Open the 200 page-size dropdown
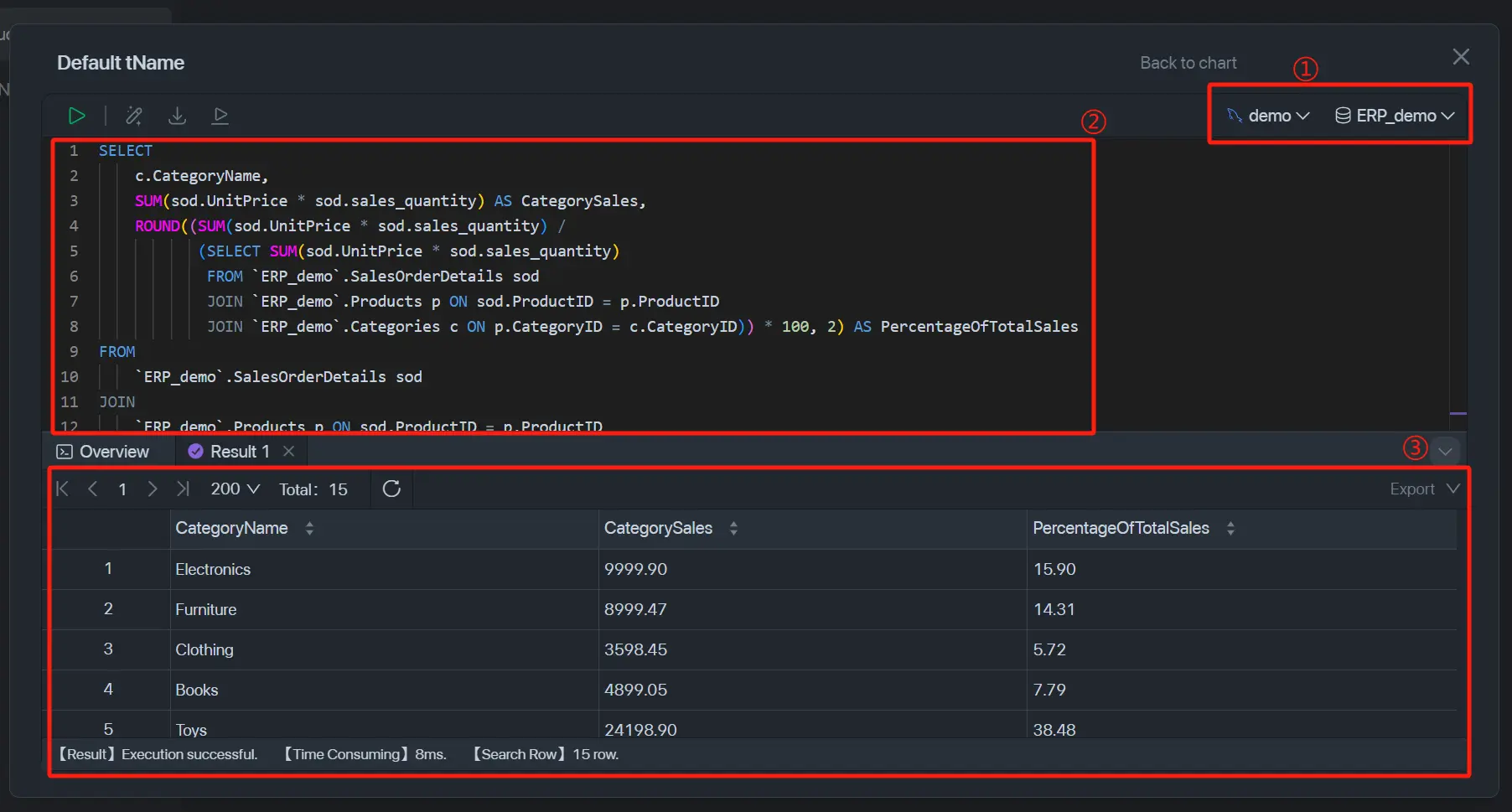 click(x=234, y=489)
